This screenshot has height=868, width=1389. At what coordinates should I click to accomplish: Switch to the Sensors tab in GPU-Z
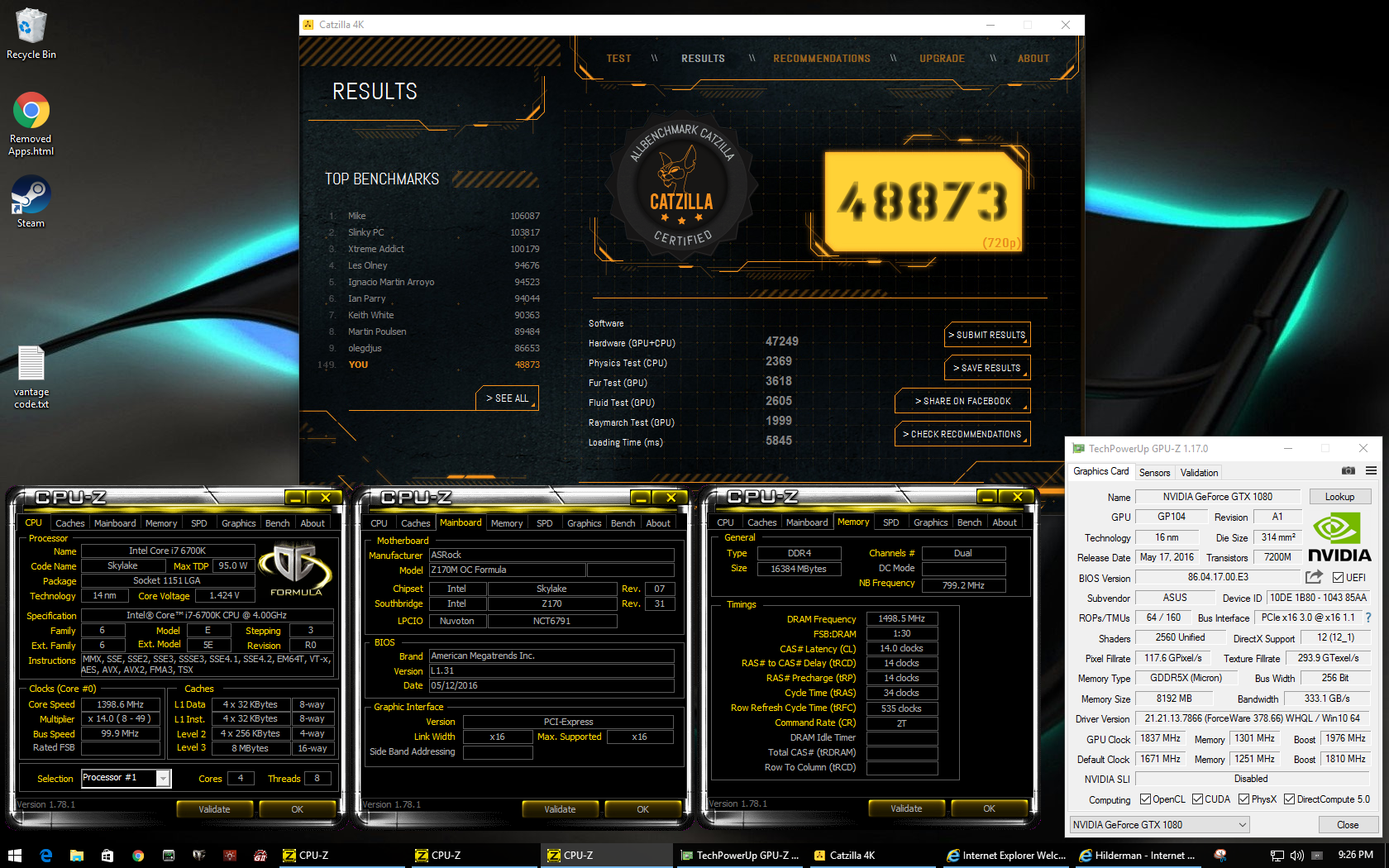pos(1154,473)
